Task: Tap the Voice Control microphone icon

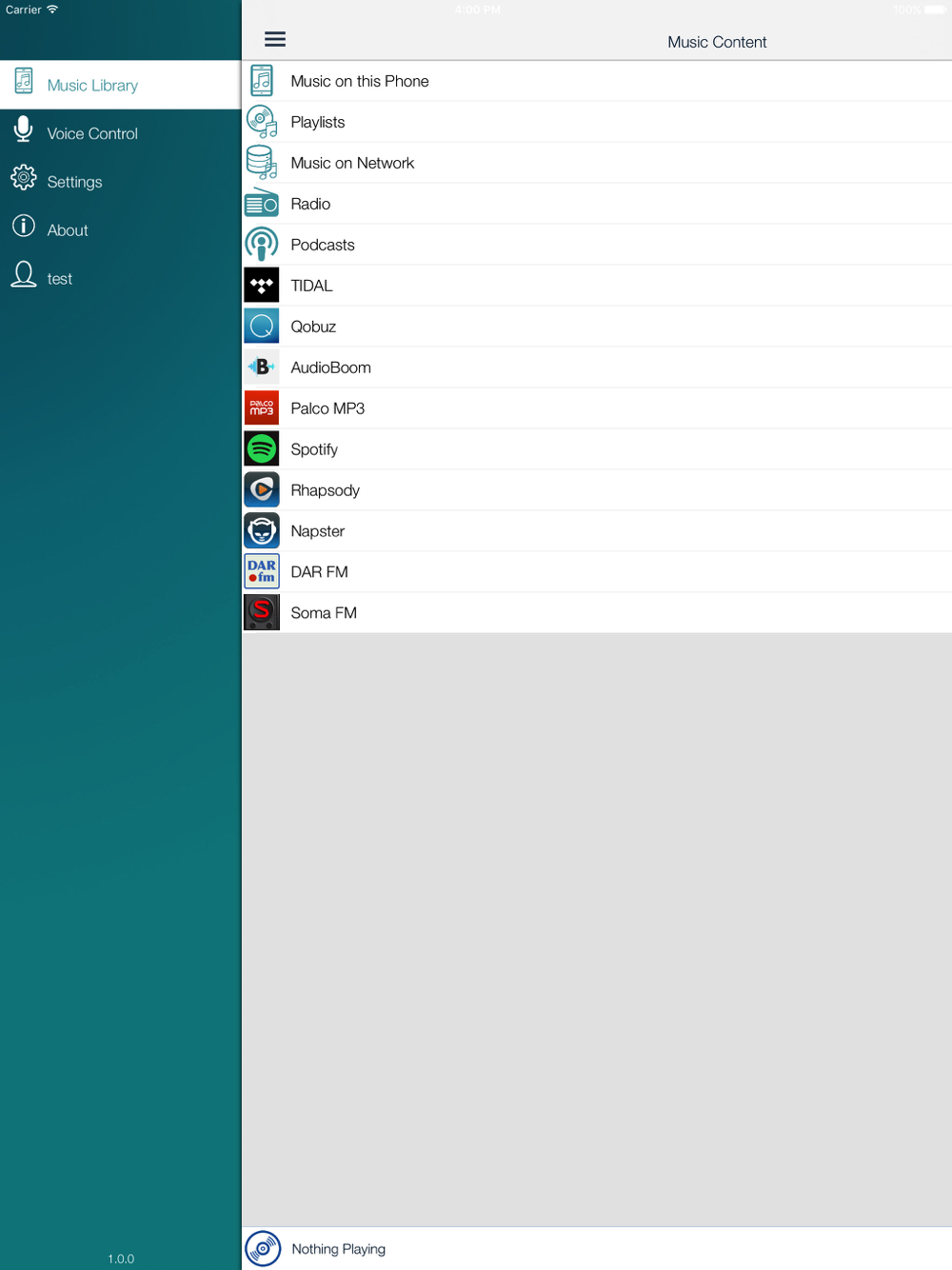Action: click(24, 129)
